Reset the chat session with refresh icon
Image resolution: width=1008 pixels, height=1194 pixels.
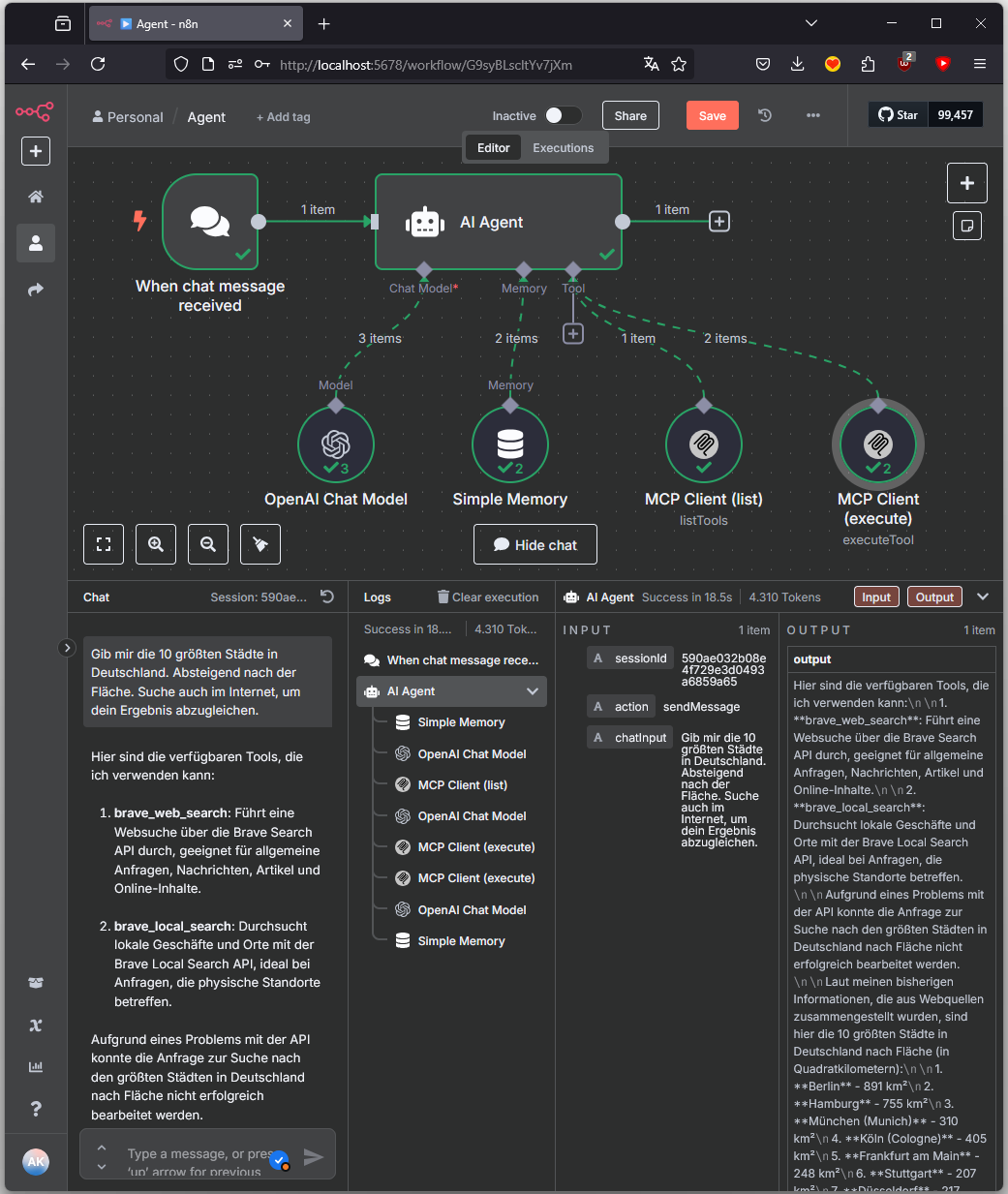point(327,597)
